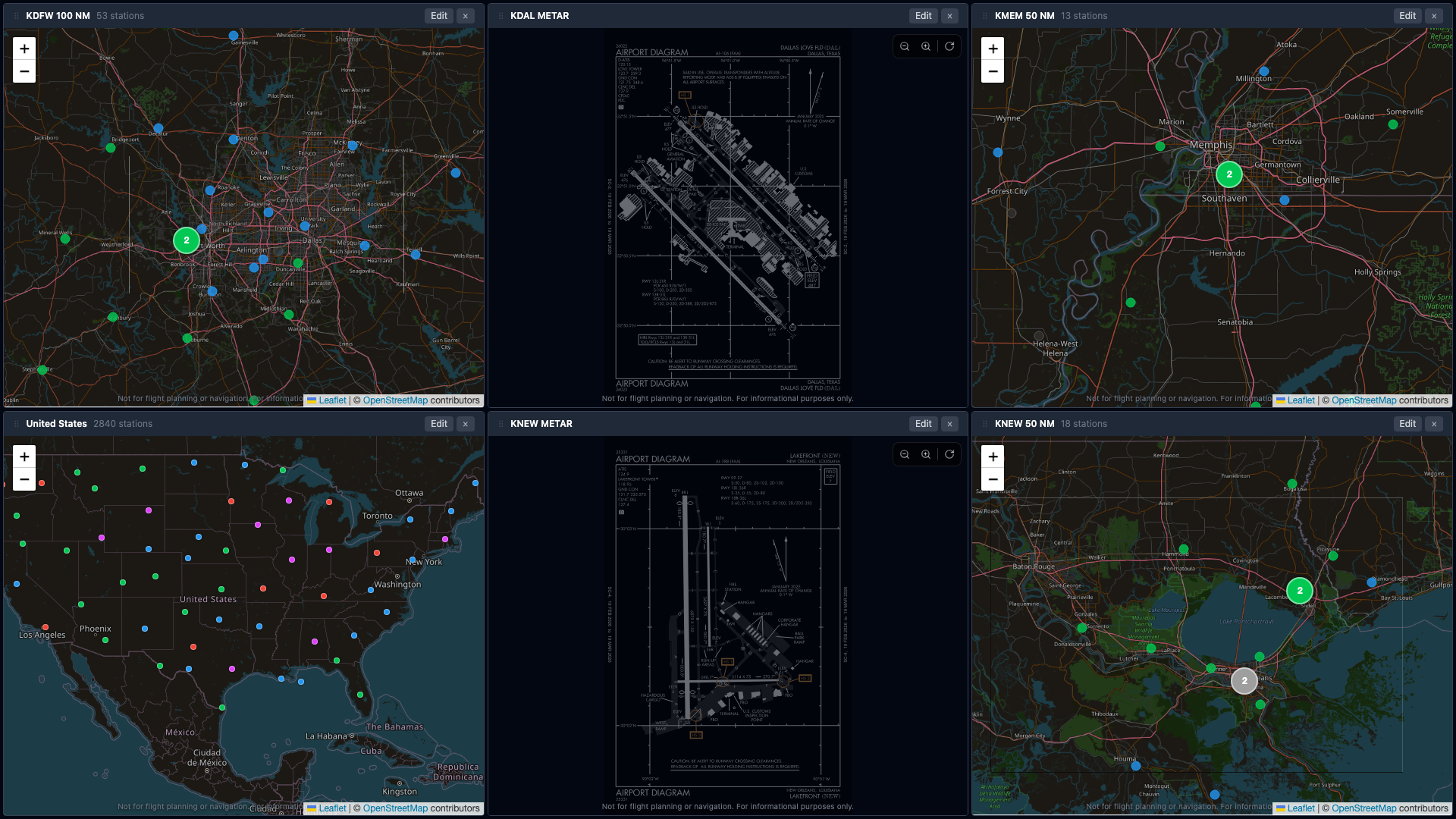Grab the KNEW METAR panel drag handle
Viewport: 1456px width, 819px height.
coord(500,424)
